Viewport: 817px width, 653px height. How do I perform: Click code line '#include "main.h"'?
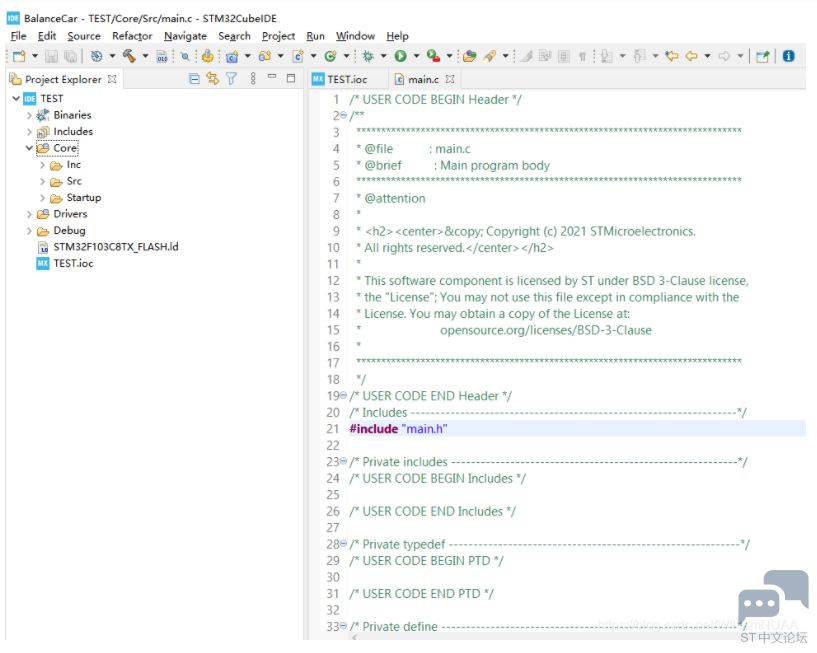398,429
